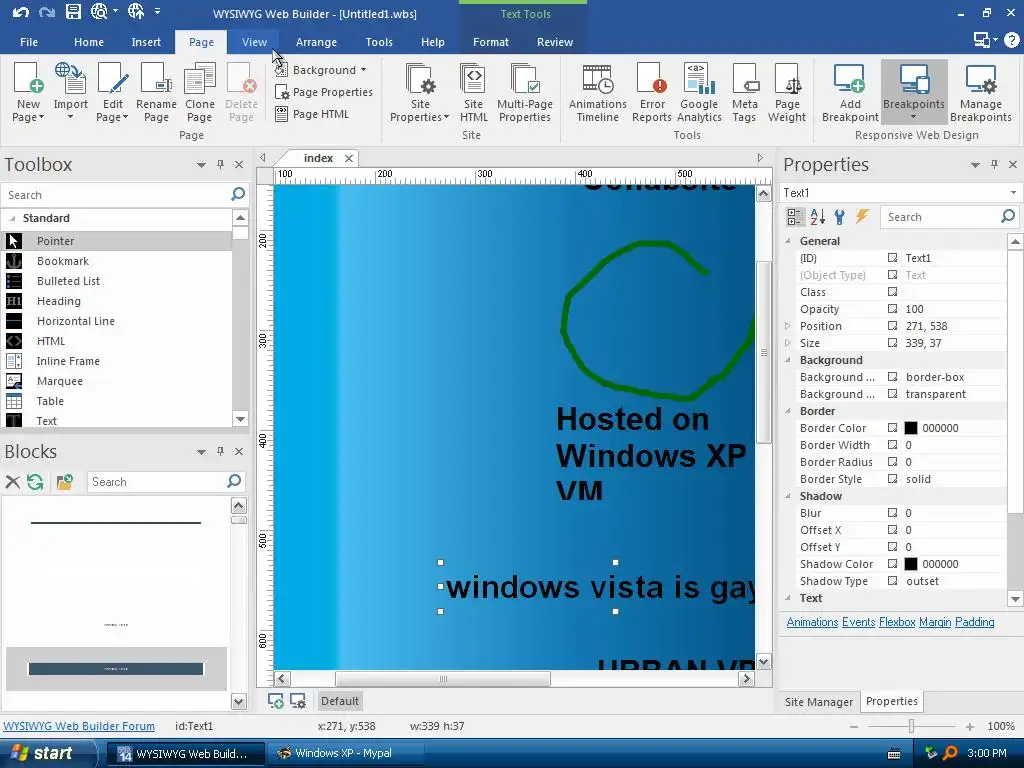Switch to the Home ribbon tab
Screen dimensions: 1024x768
pos(89,42)
